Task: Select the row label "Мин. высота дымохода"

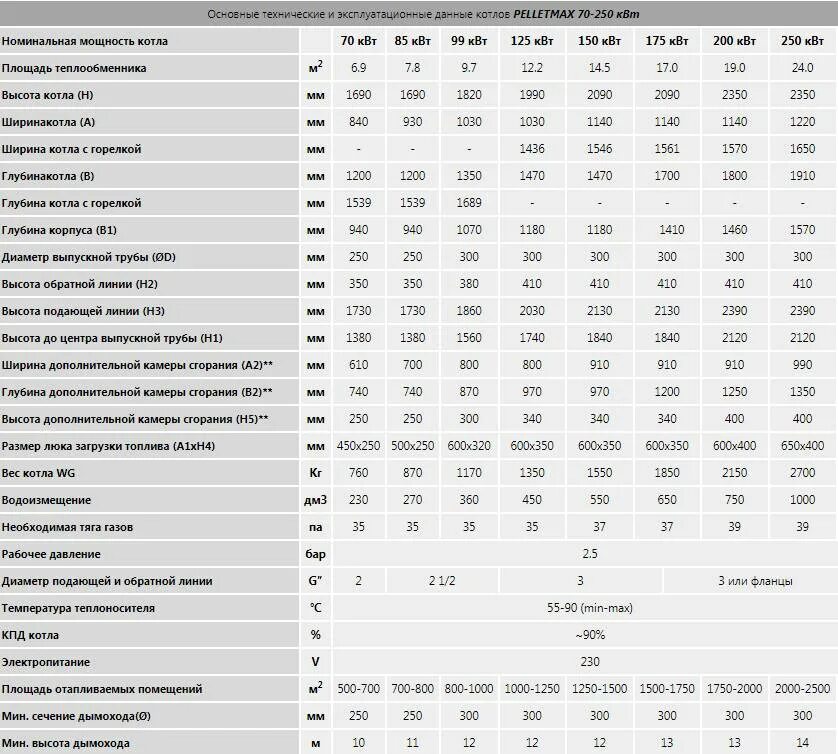Action: tap(66, 743)
